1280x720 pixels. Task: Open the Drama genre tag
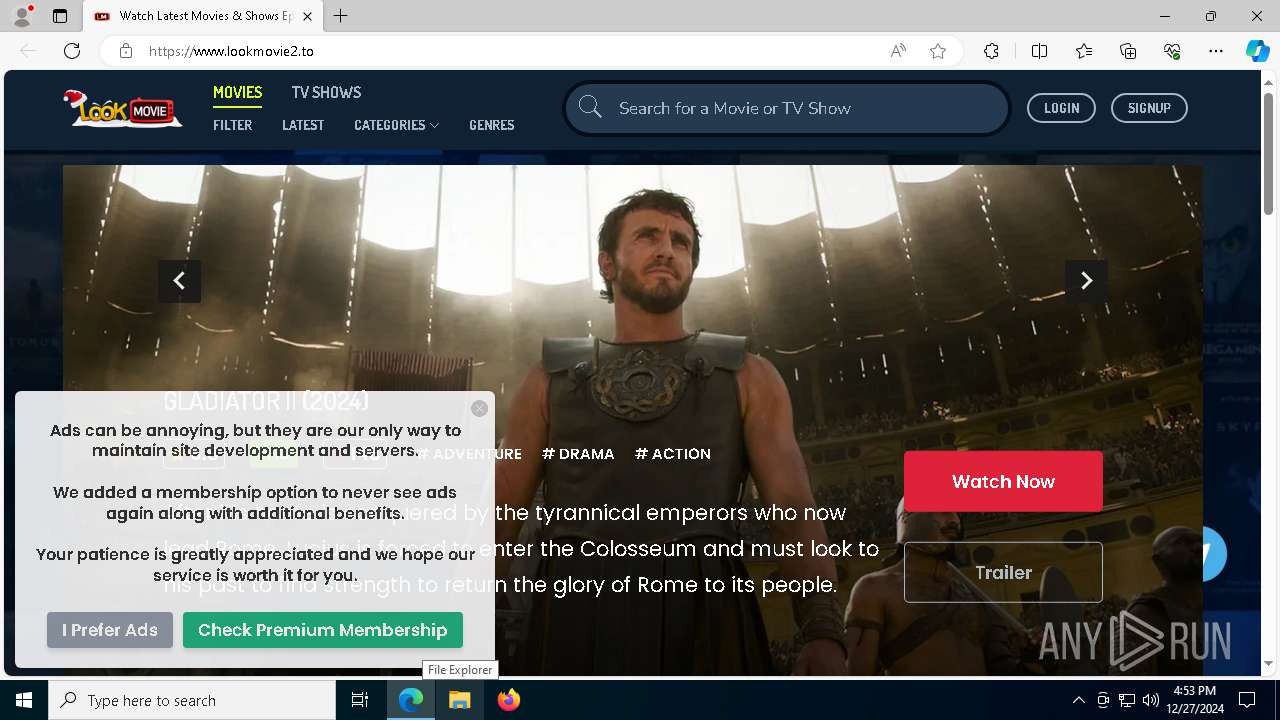tap(578, 454)
